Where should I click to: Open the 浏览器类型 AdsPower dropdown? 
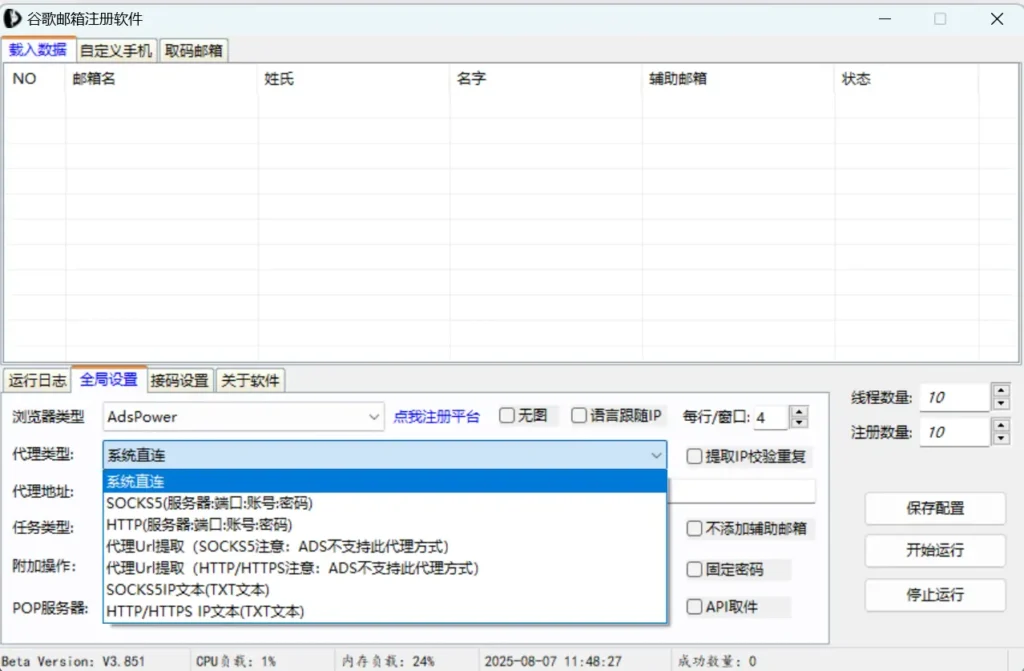(x=243, y=416)
